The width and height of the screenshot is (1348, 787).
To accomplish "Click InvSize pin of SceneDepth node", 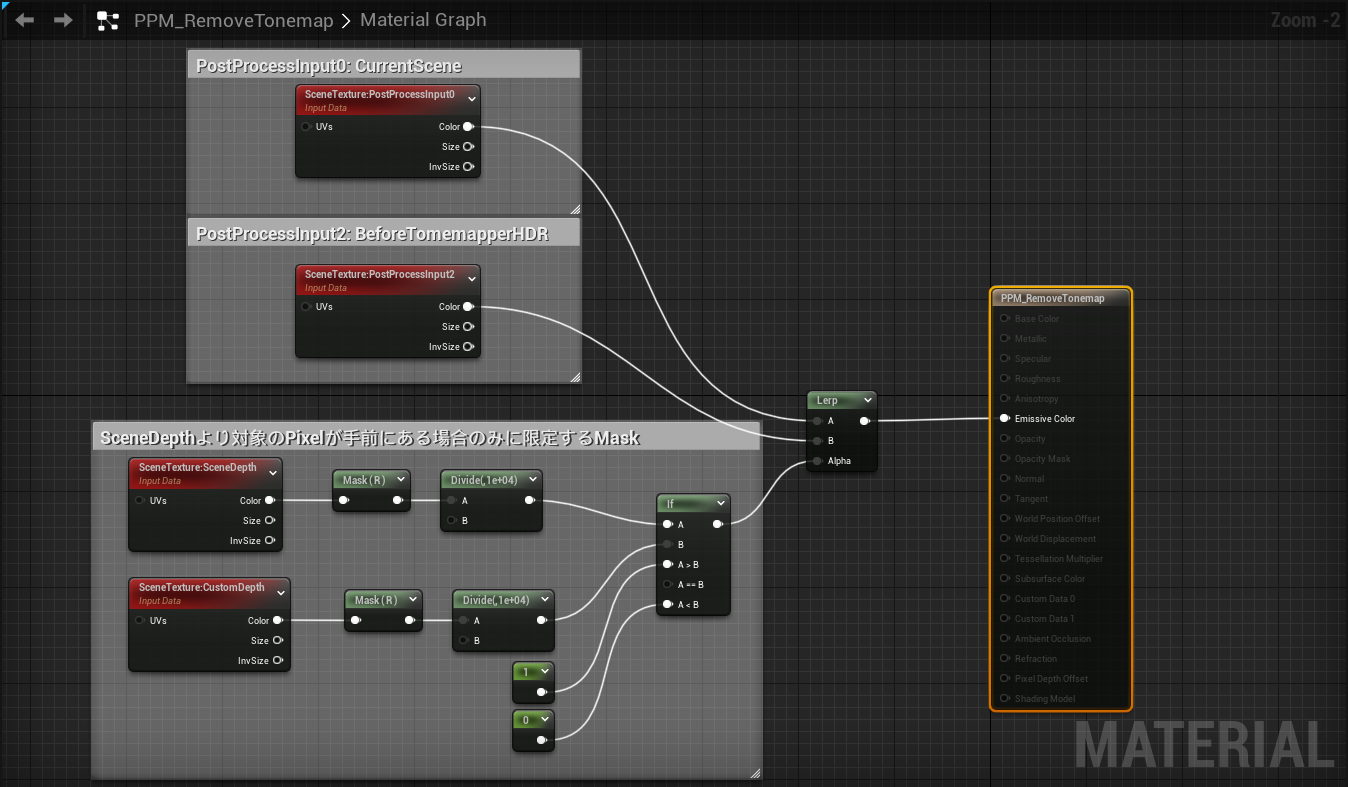I will click(269, 541).
